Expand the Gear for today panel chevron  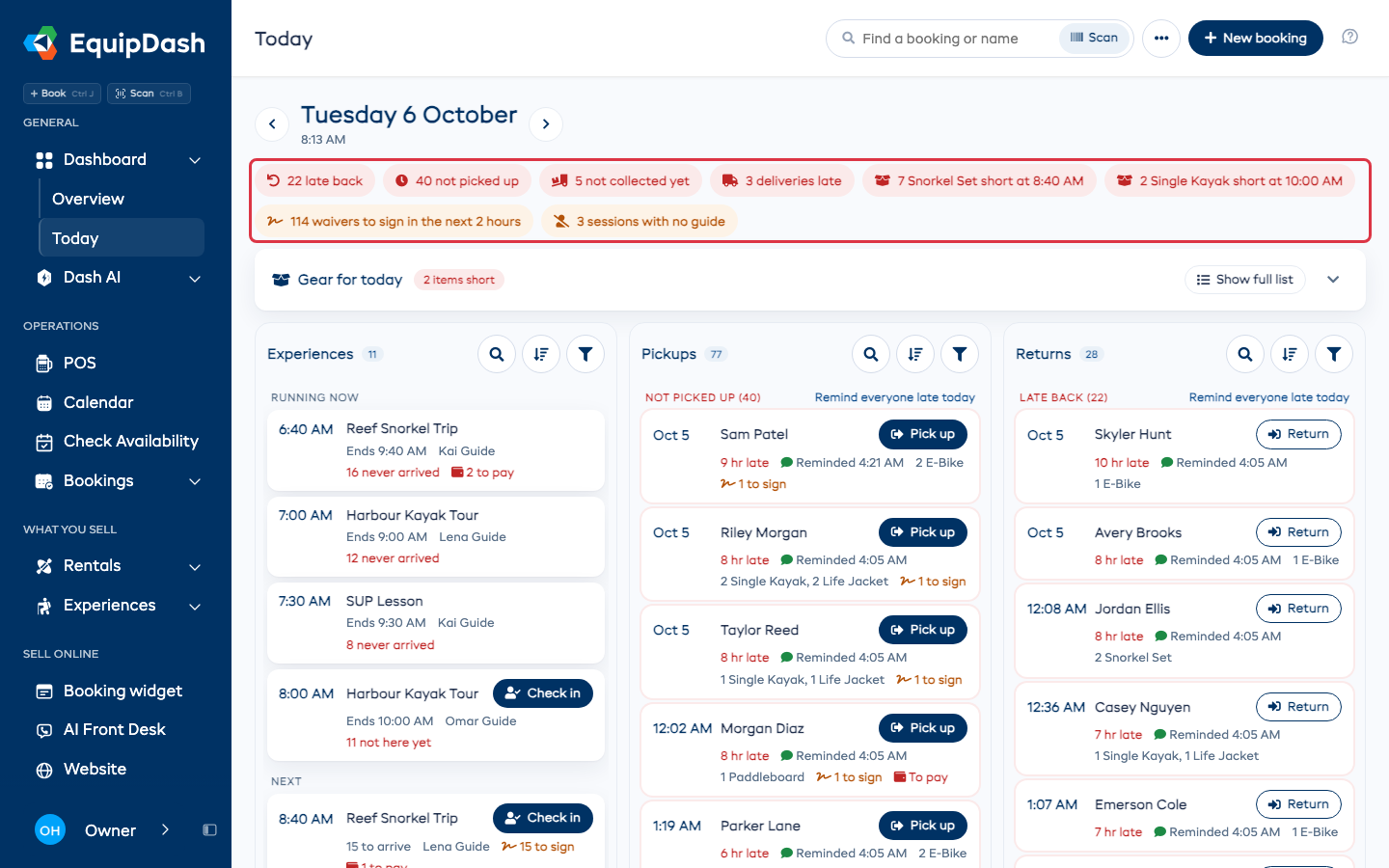pyautogui.click(x=1333, y=280)
